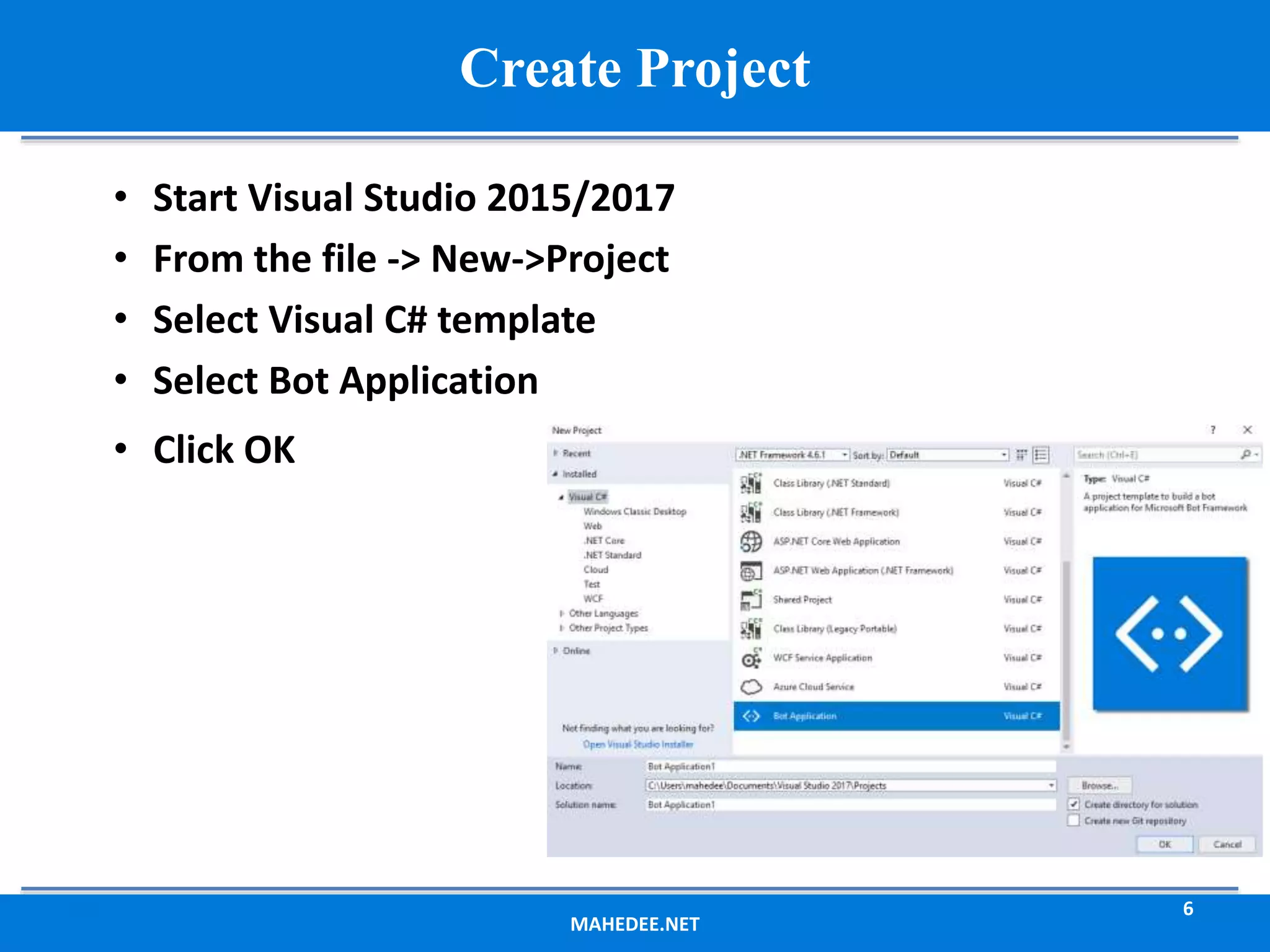Click the ASP.NET Core Web Application globe icon
The height and width of the screenshot is (952, 1270).
pos(751,541)
